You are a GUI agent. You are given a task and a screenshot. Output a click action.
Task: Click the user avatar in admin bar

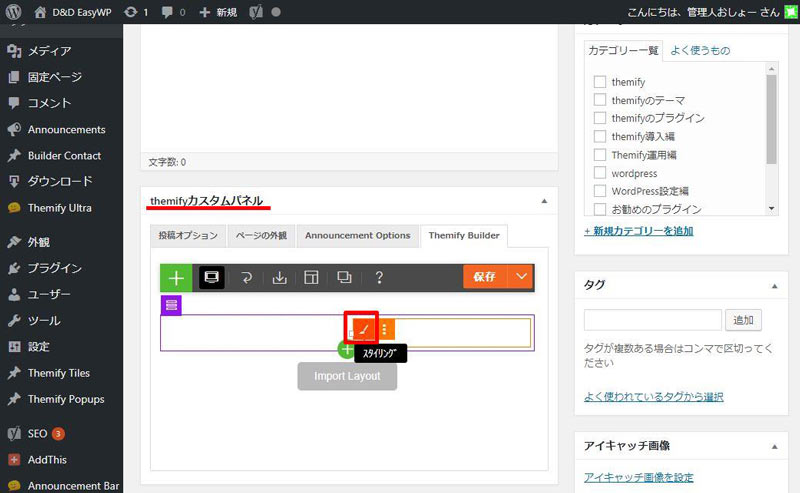(x=791, y=12)
